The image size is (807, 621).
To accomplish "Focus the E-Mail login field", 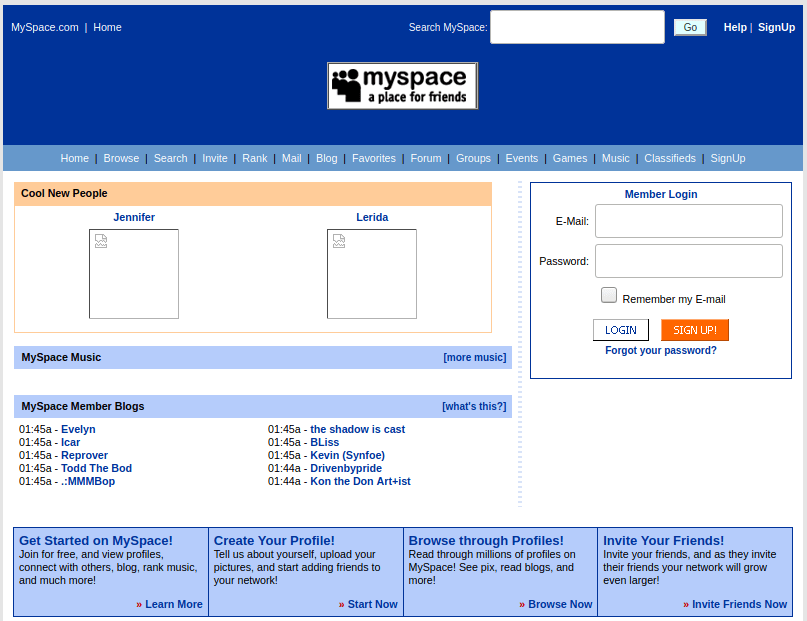I will [x=689, y=221].
